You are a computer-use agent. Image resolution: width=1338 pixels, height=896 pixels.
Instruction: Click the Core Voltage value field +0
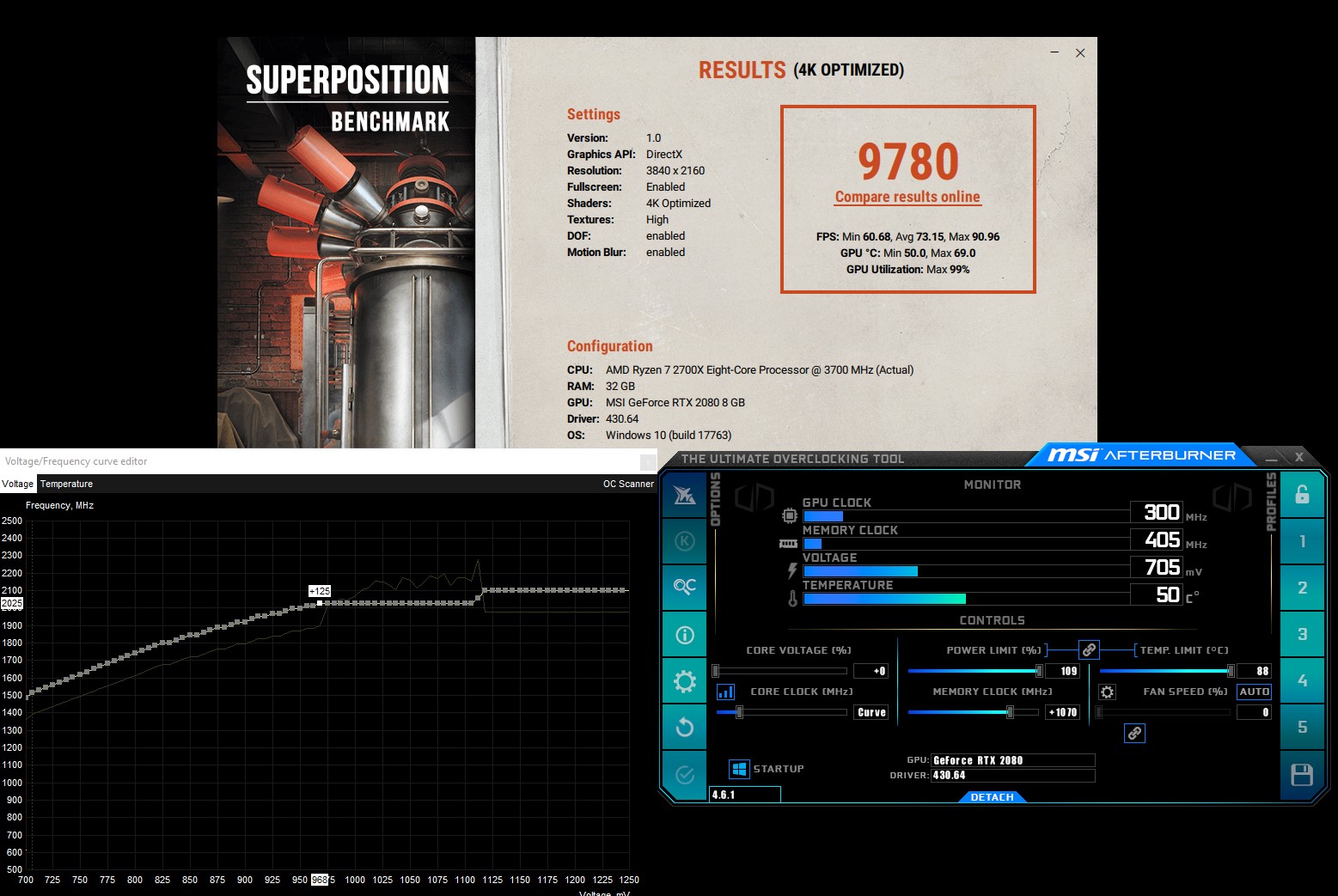click(871, 671)
